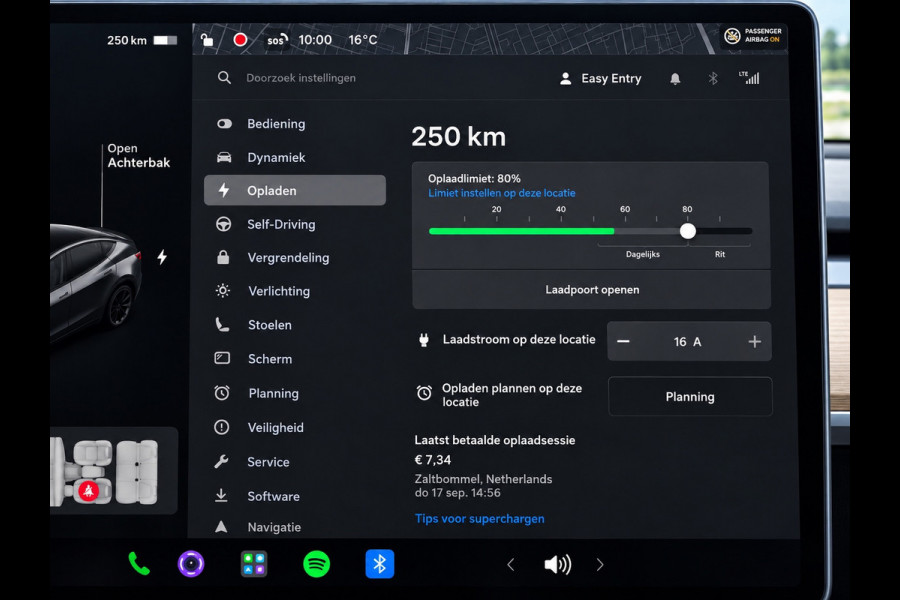Image resolution: width=900 pixels, height=600 pixels.
Task: Tap the red seatbelt warning icon
Action: pyautogui.click(x=88, y=491)
